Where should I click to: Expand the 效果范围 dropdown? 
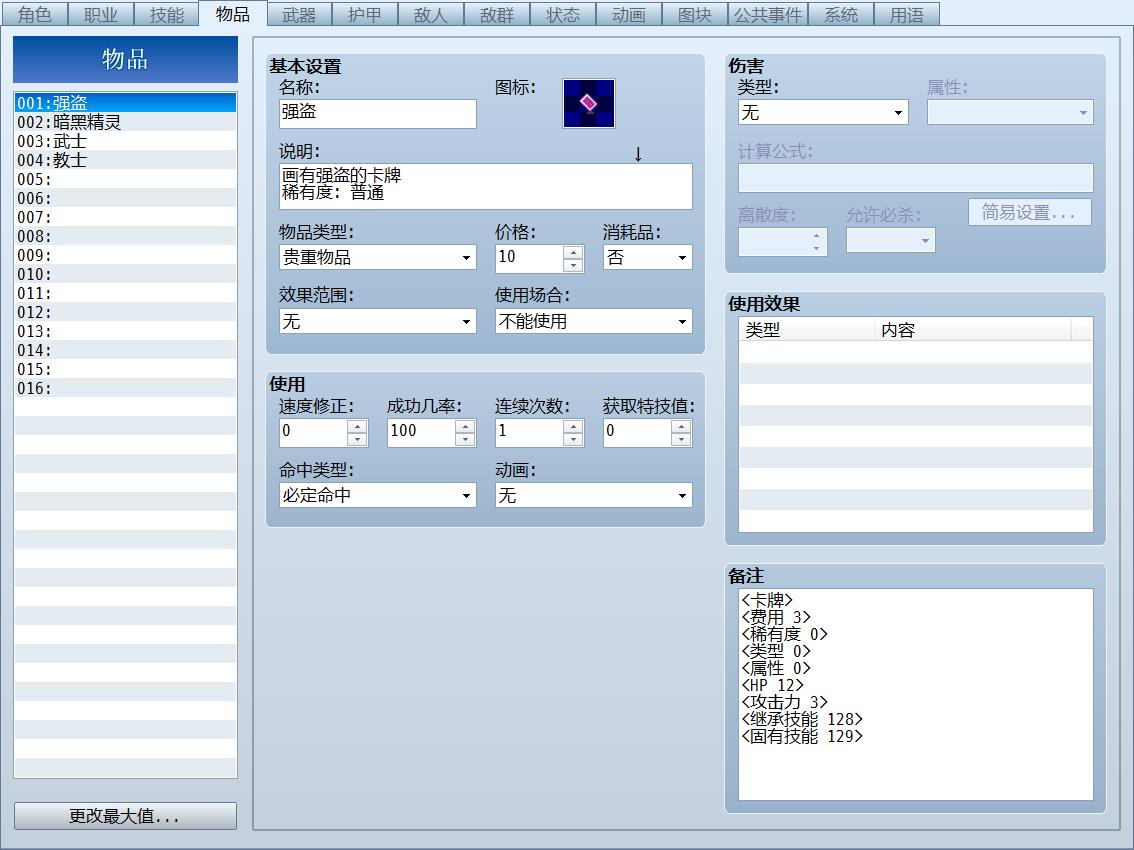coord(378,321)
